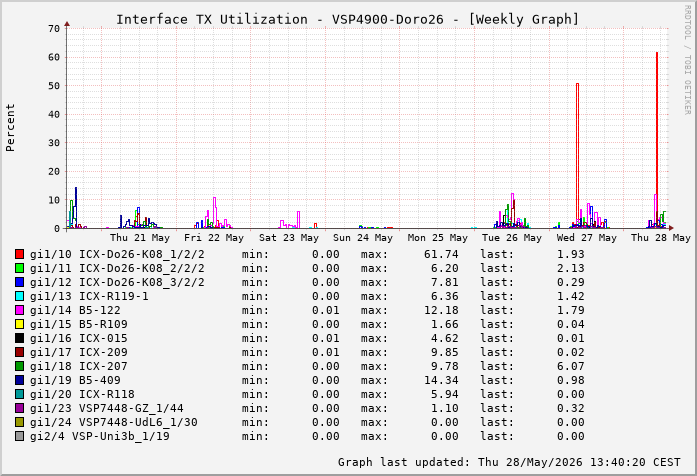Select legend label gi1/18 ICX-207
The image size is (697, 476).
[x=79, y=366]
